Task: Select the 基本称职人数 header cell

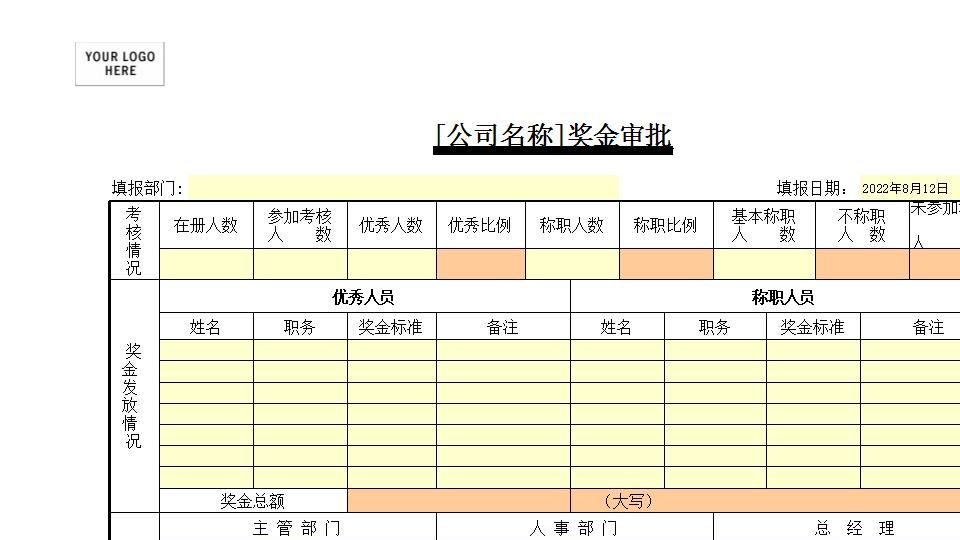Action: pyautogui.click(x=764, y=225)
